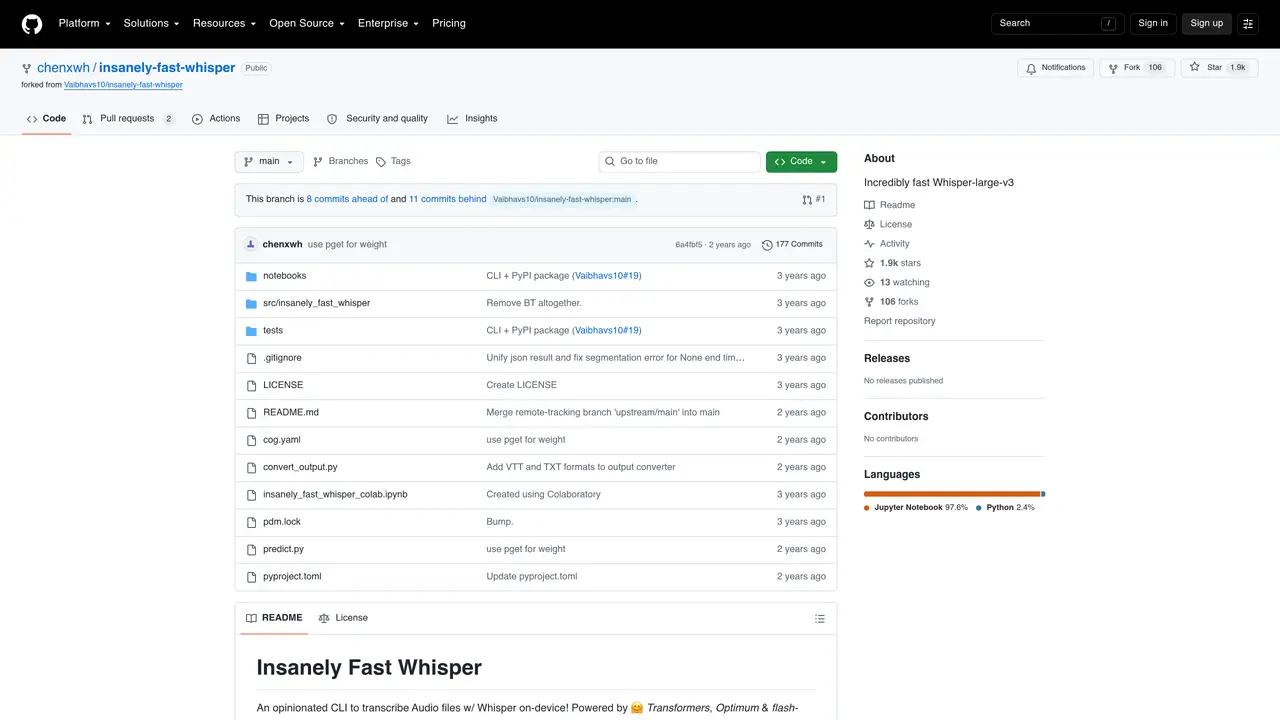The width and height of the screenshot is (1280, 720).
Task: Open the insanely-fast-whisper repository title link
Action: tap(167, 68)
